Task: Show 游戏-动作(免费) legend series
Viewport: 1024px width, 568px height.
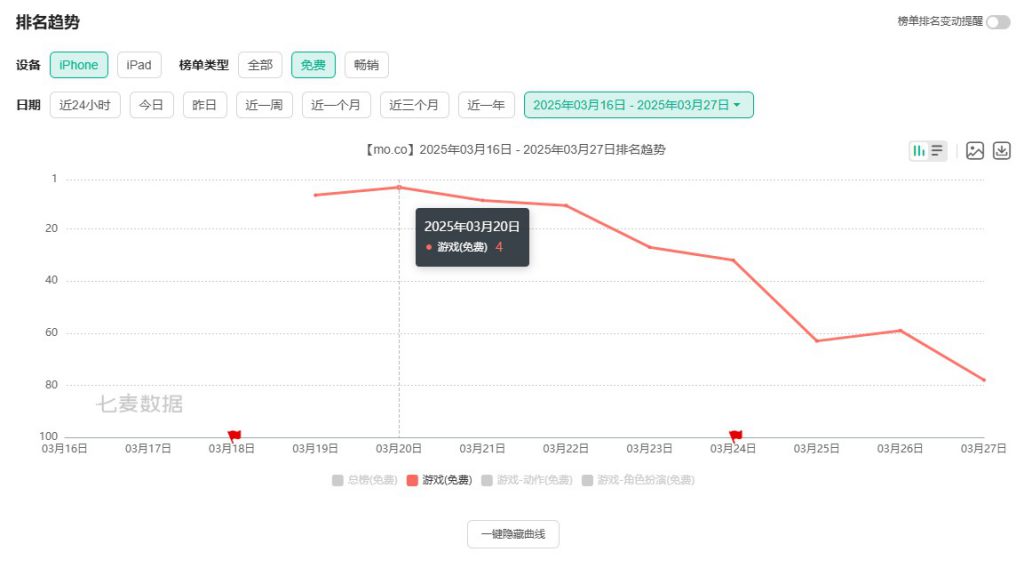Action: (x=526, y=480)
